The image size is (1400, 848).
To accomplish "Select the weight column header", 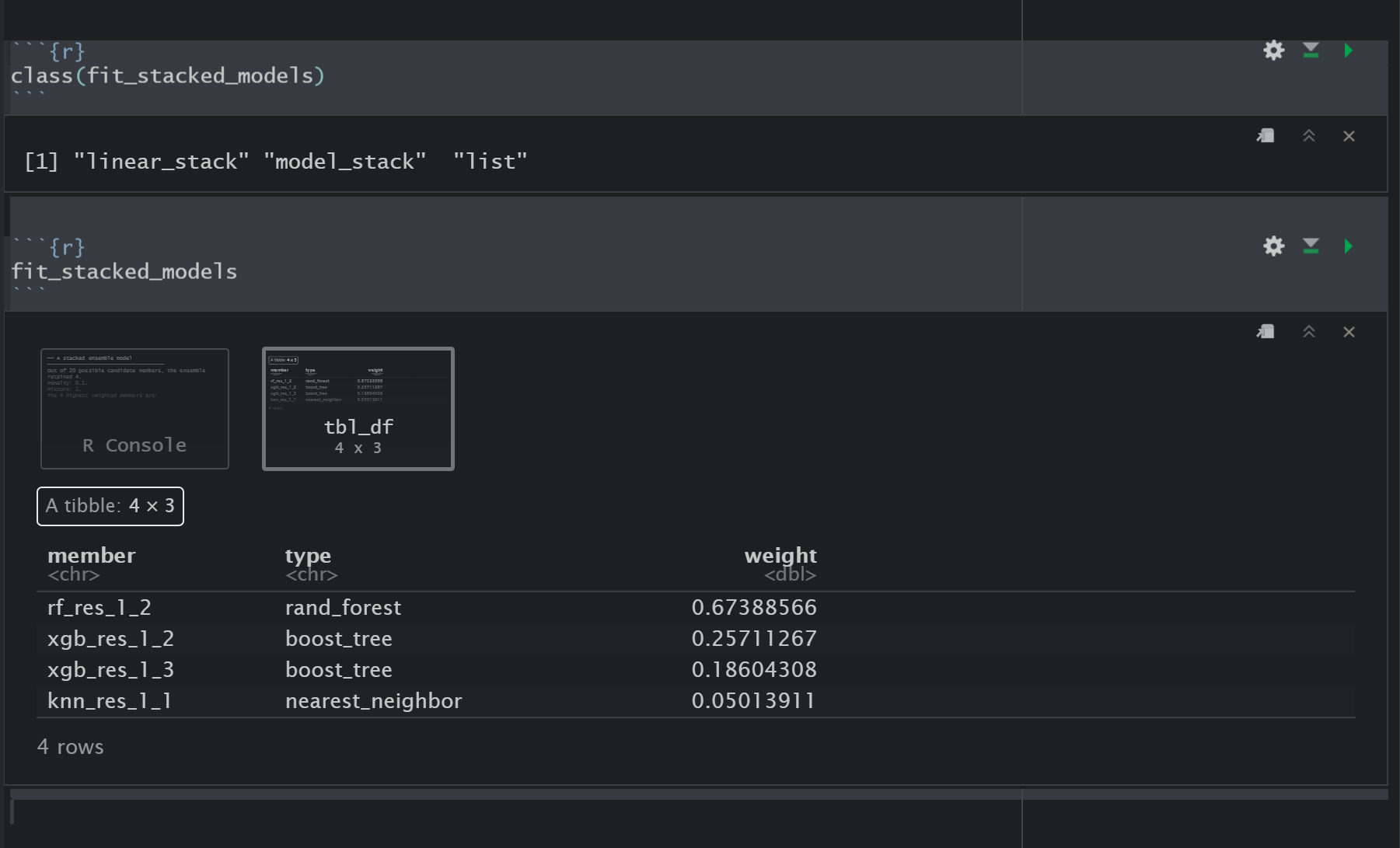I will [x=781, y=555].
